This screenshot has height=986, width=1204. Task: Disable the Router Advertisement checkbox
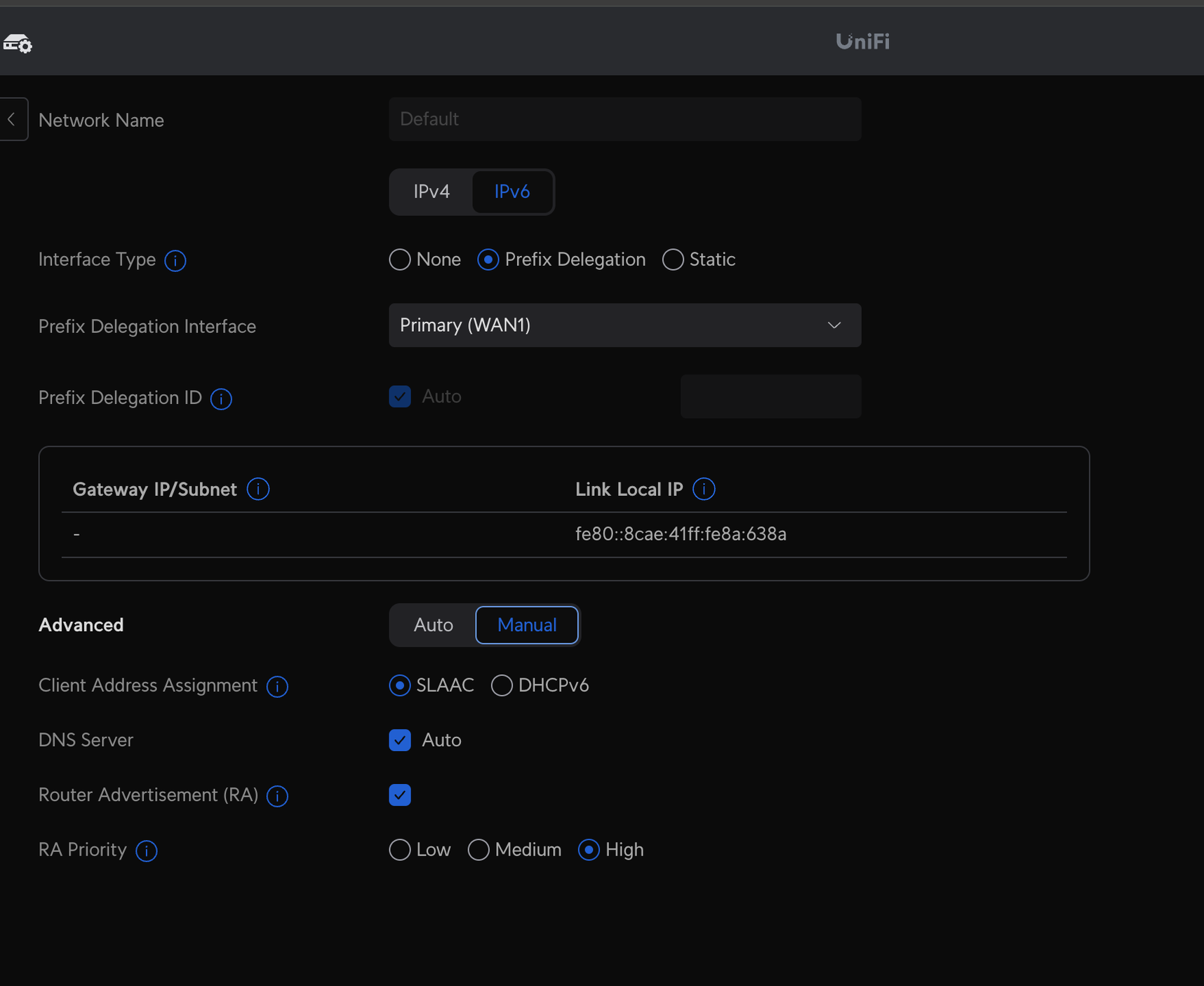[x=400, y=795]
